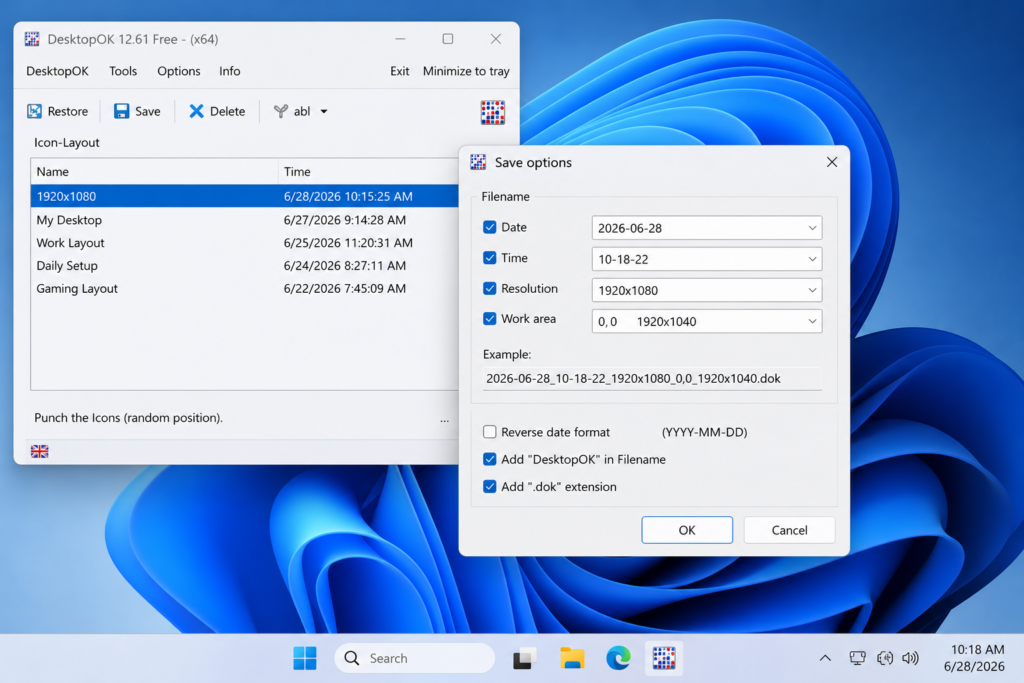Click the 6/22/2026 7:45:09 AM time cell
Image resolution: width=1024 pixels, height=683 pixels.
tap(345, 289)
